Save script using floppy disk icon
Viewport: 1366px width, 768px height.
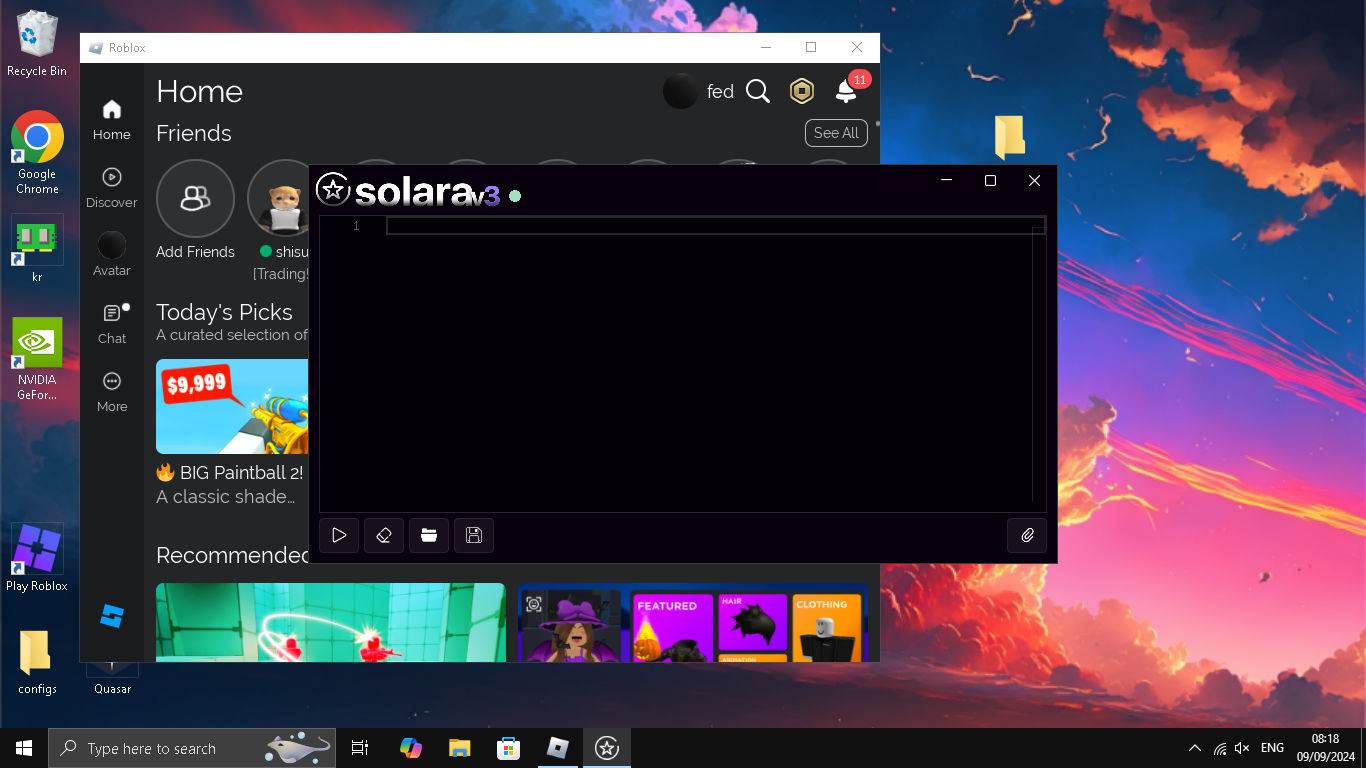pyautogui.click(x=474, y=536)
